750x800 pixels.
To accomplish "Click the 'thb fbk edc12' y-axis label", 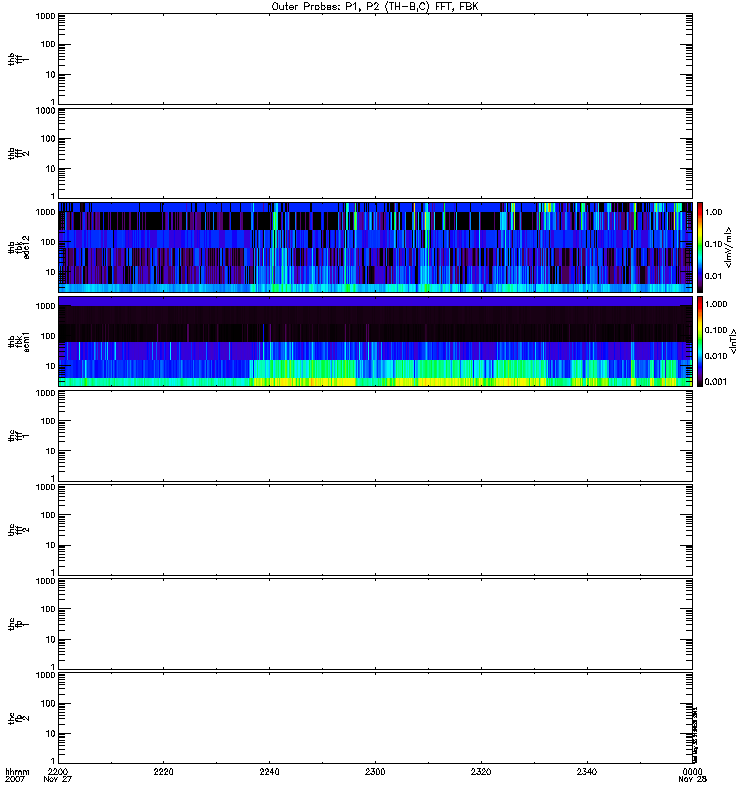I will pyautogui.click(x=14, y=246).
